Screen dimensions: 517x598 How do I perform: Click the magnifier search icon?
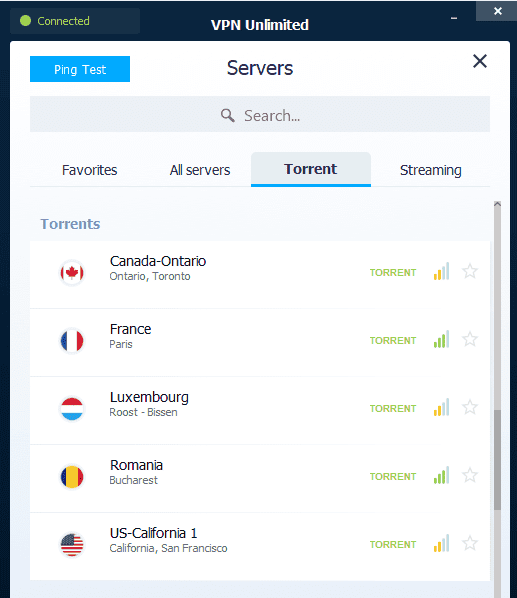(228, 115)
